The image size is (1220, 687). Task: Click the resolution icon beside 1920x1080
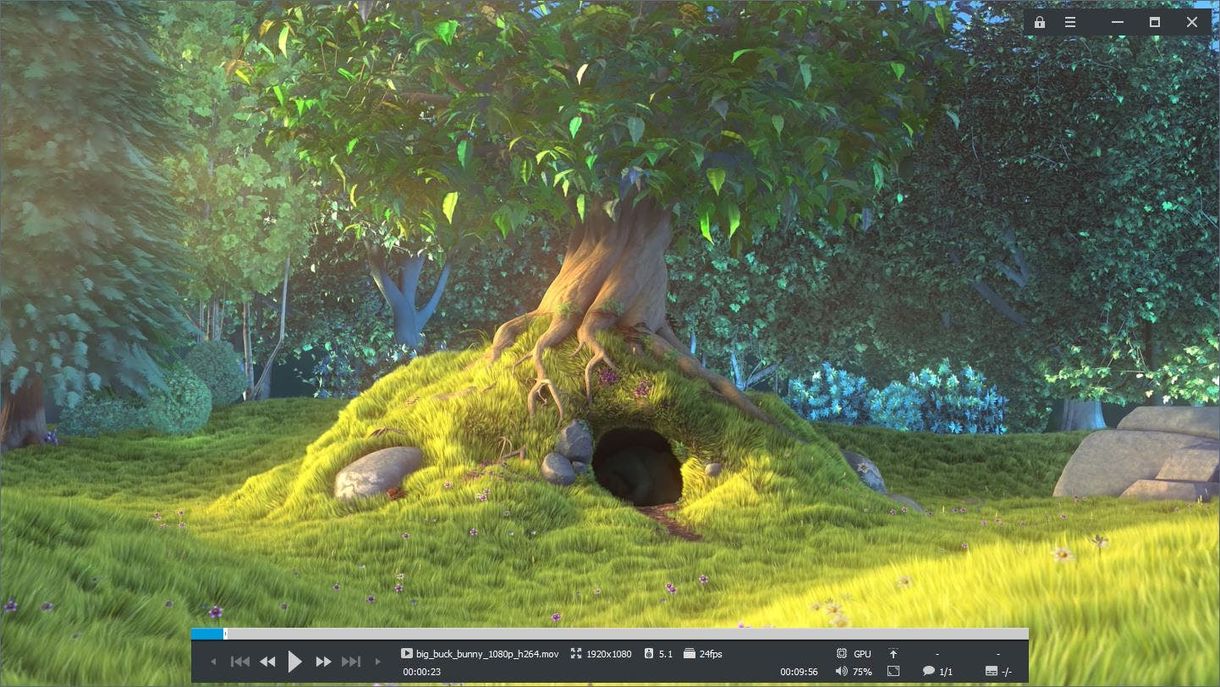coord(576,653)
